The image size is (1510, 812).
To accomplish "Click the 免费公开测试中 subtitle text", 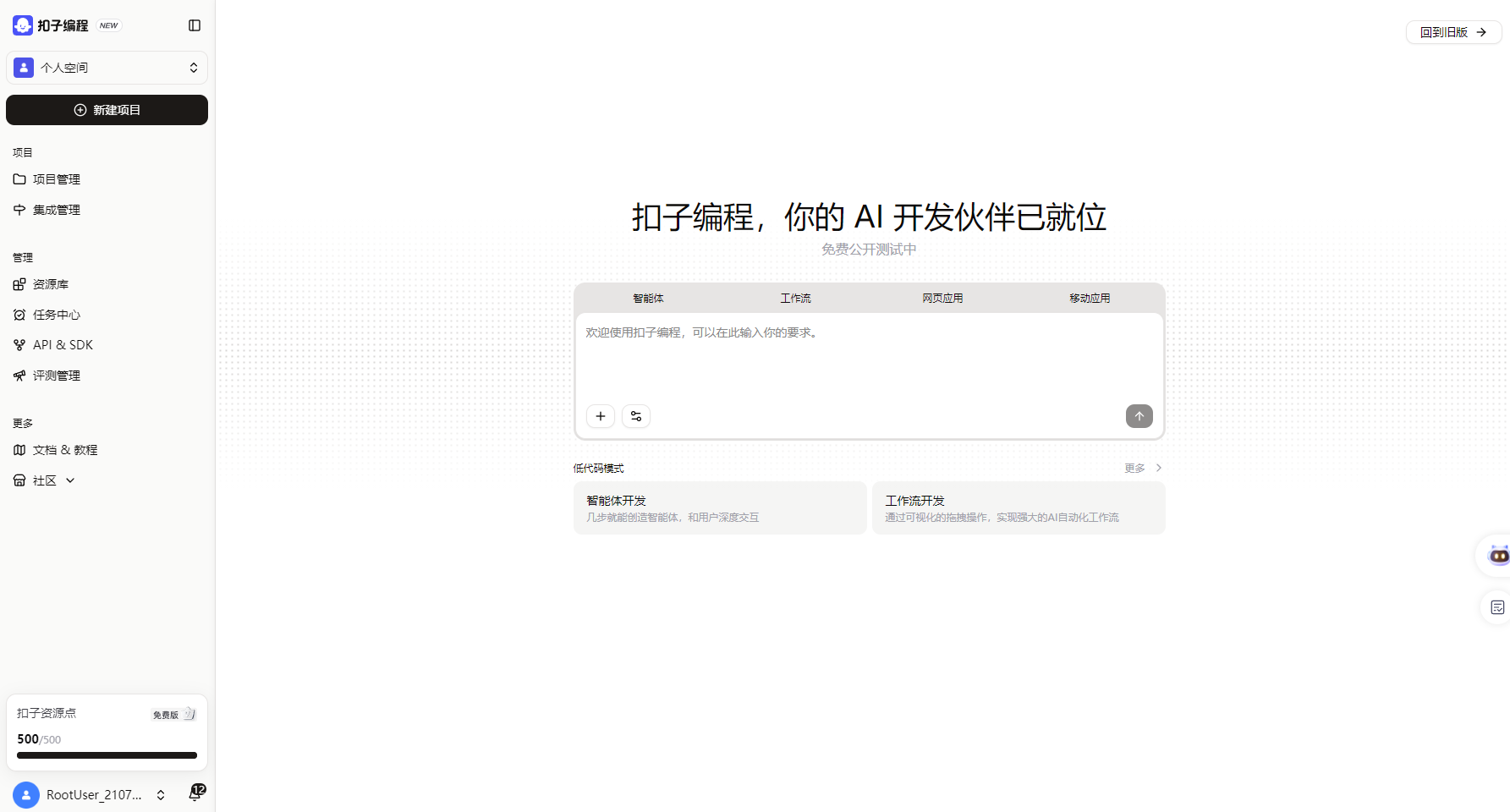I will [x=869, y=250].
